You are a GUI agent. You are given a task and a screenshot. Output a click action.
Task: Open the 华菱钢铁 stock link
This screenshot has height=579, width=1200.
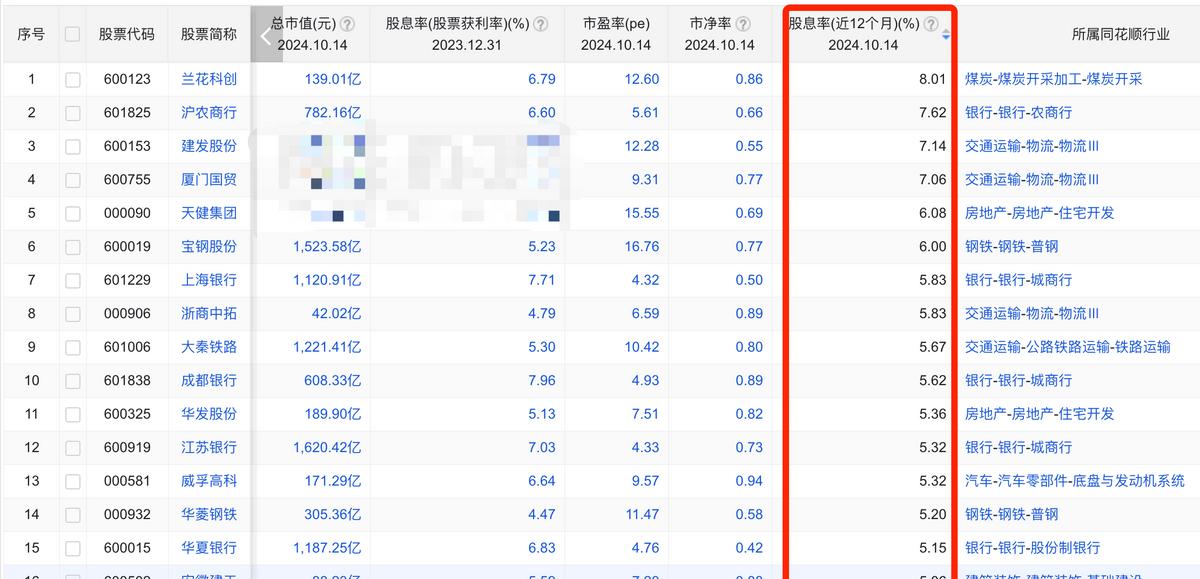point(209,515)
